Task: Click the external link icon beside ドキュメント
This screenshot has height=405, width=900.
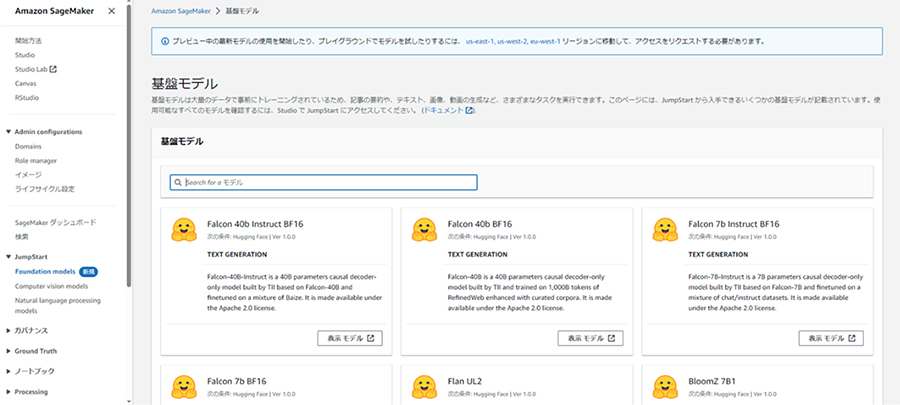Action: (x=470, y=110)
